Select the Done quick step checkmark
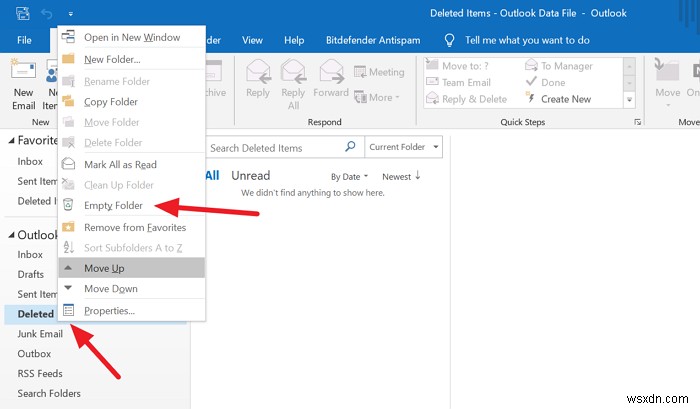Screen dimensions: 700x409 (x=531, y=82)
